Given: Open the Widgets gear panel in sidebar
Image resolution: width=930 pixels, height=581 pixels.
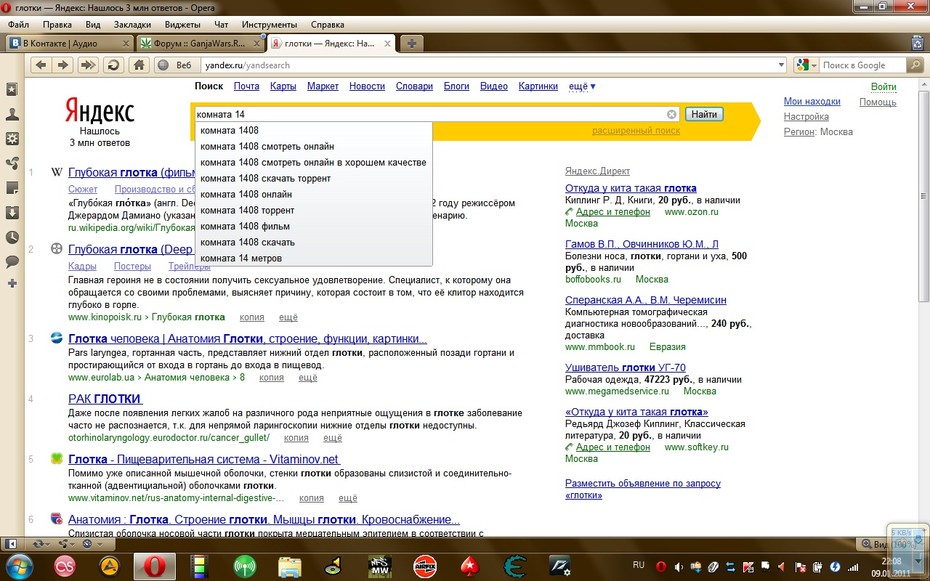Looking at the screenshot, I should [12, 139].
